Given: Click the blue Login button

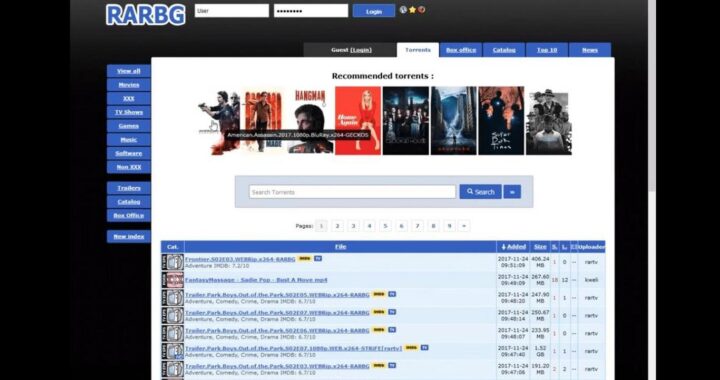Looking at the screenshot, I should 374,11.
